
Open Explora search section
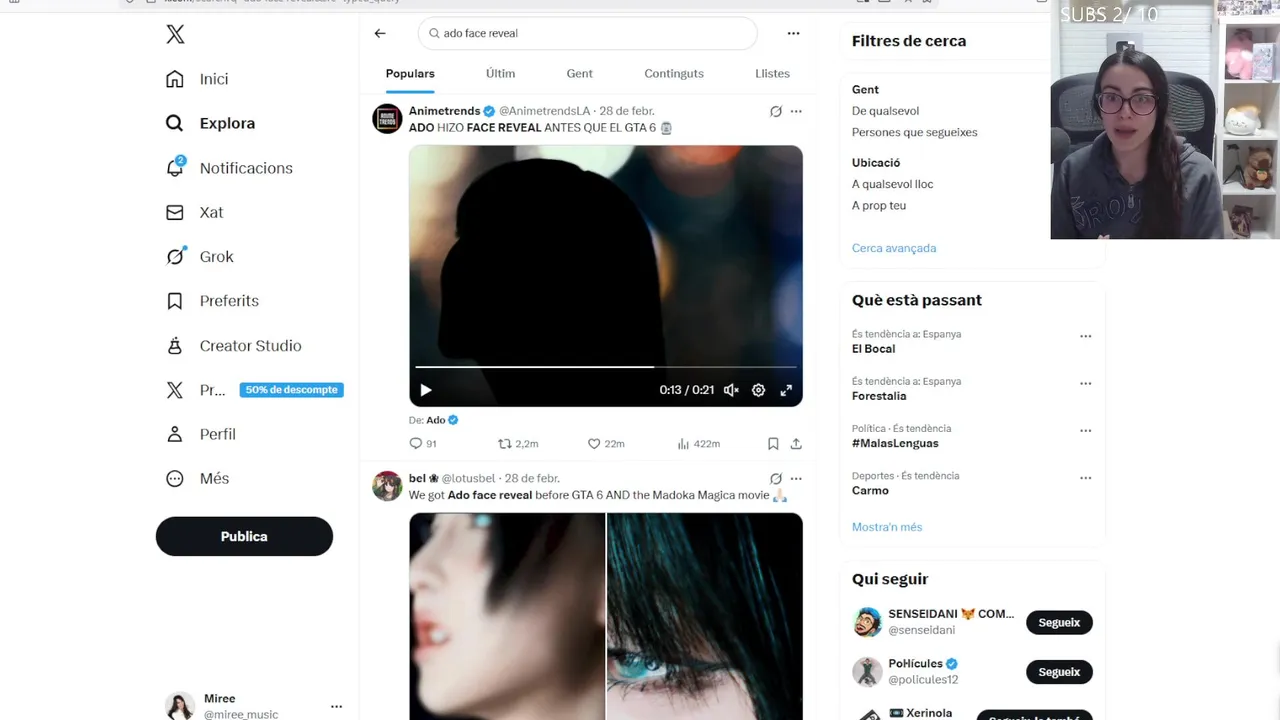[x=211, y=123]
